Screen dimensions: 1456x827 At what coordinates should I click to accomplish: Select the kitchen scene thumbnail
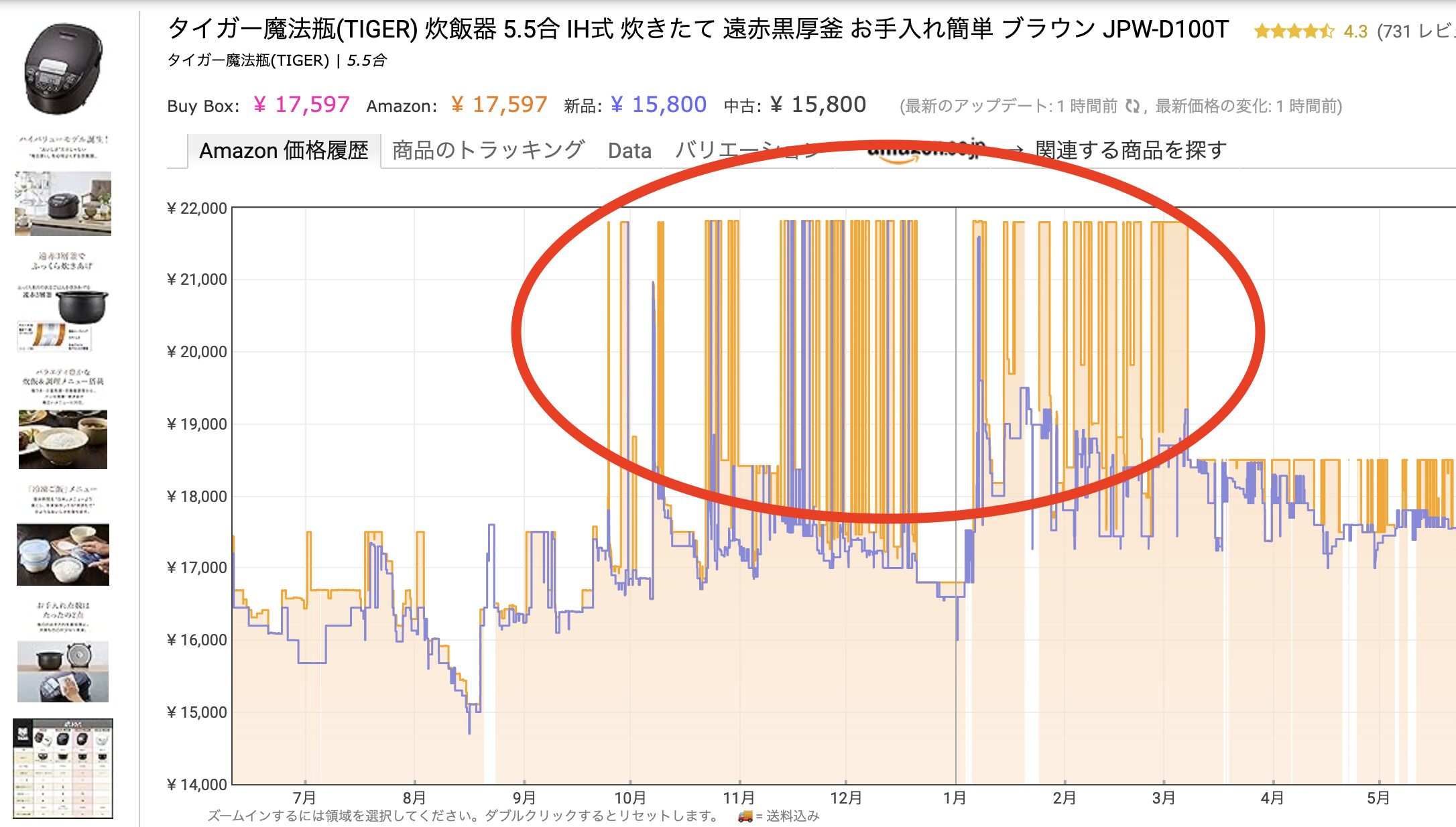[63, 203]
